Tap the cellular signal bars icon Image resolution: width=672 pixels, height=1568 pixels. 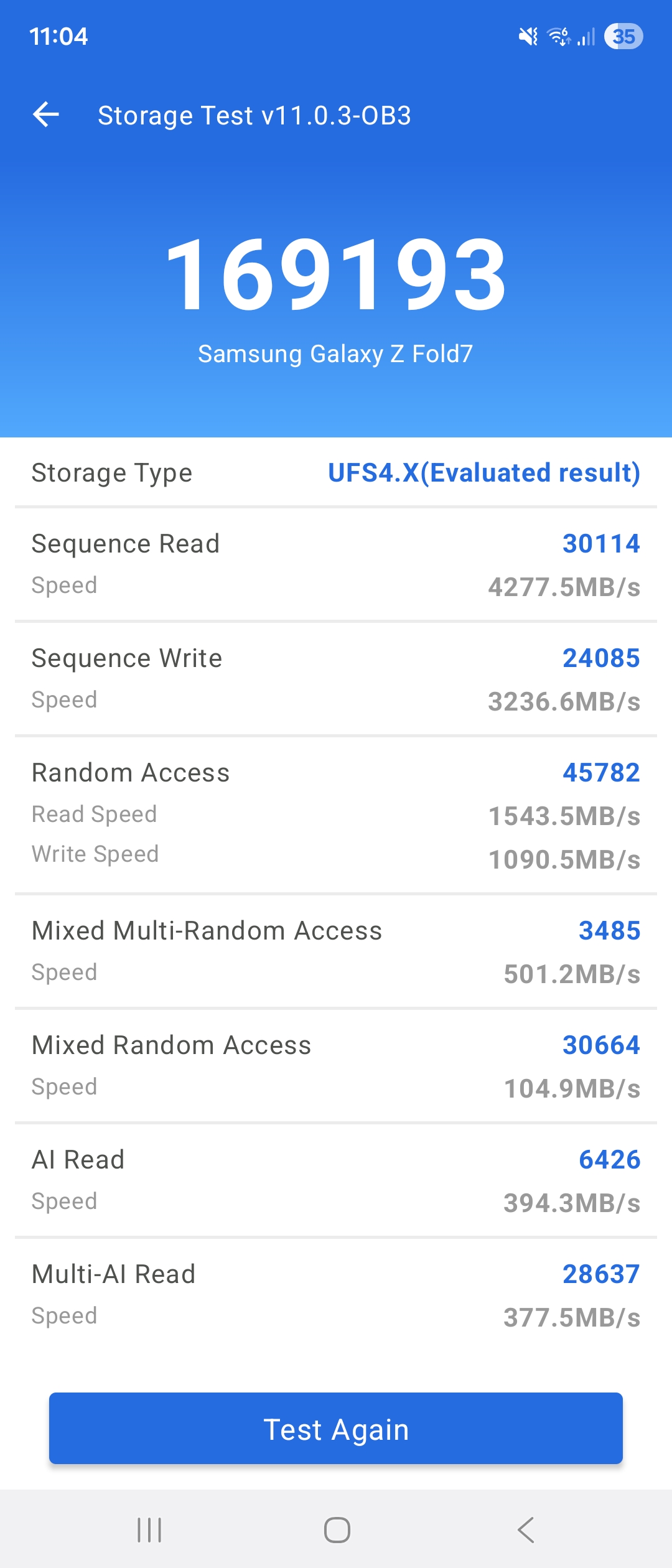[586, 37]
